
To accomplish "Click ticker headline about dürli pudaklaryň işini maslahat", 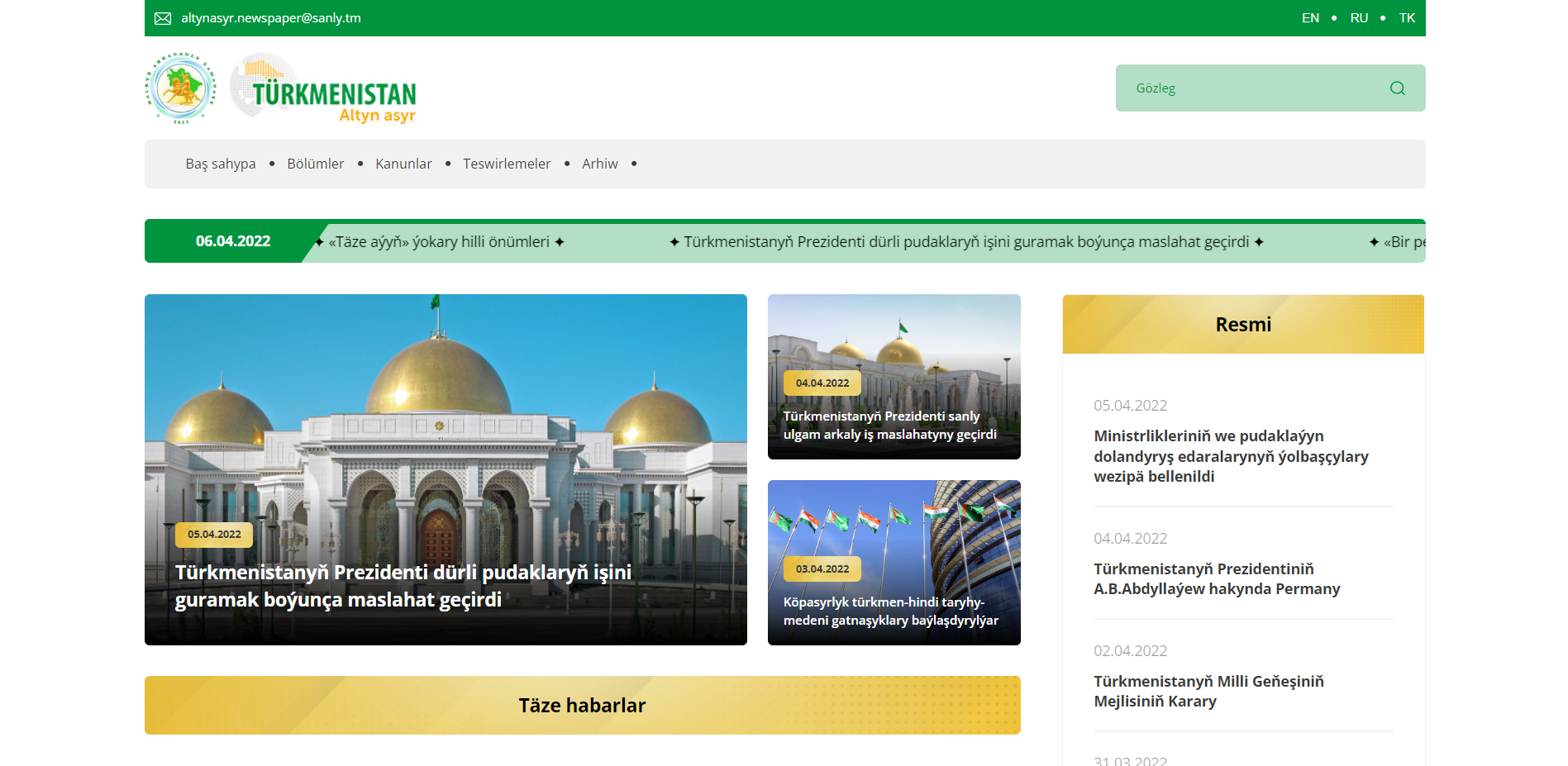I will point(966,242).
